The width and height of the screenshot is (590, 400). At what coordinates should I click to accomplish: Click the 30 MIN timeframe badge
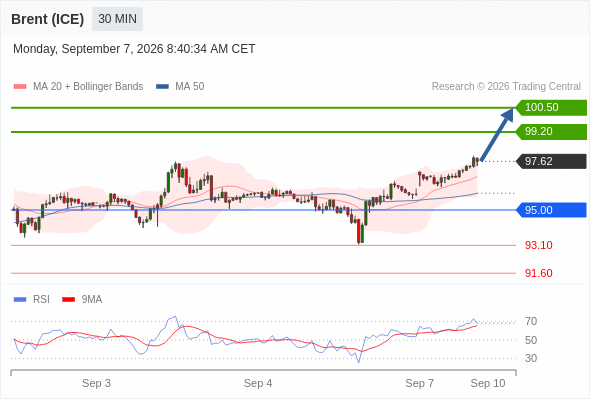coord(117,19)
